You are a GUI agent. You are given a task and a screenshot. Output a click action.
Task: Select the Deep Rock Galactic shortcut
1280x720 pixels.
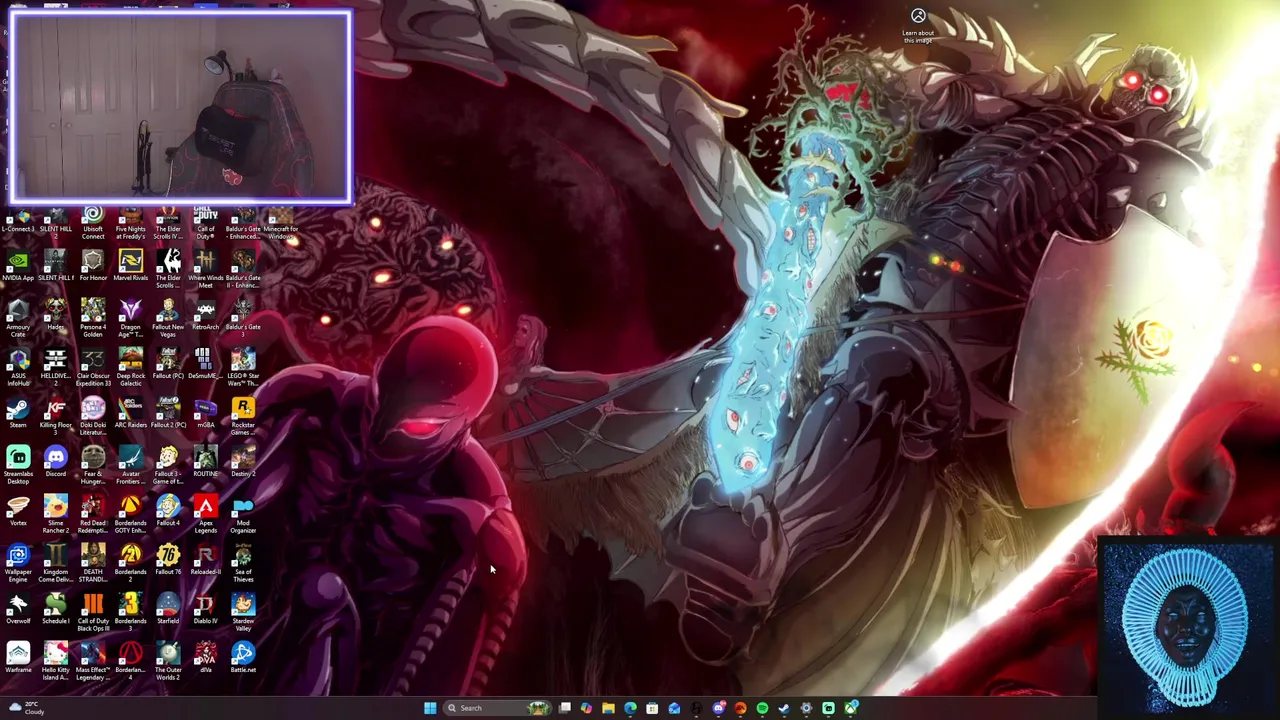(x=130, y=367)
